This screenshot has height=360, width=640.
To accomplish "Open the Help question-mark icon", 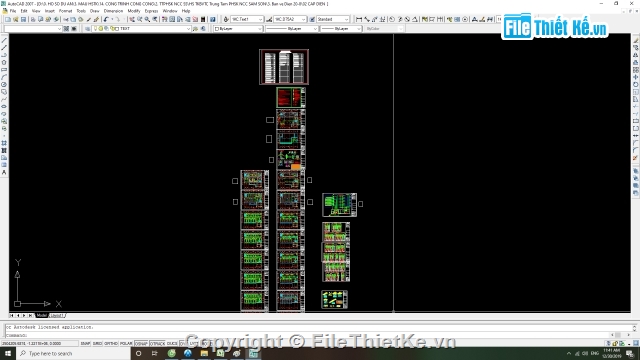I will pos(213,19).
